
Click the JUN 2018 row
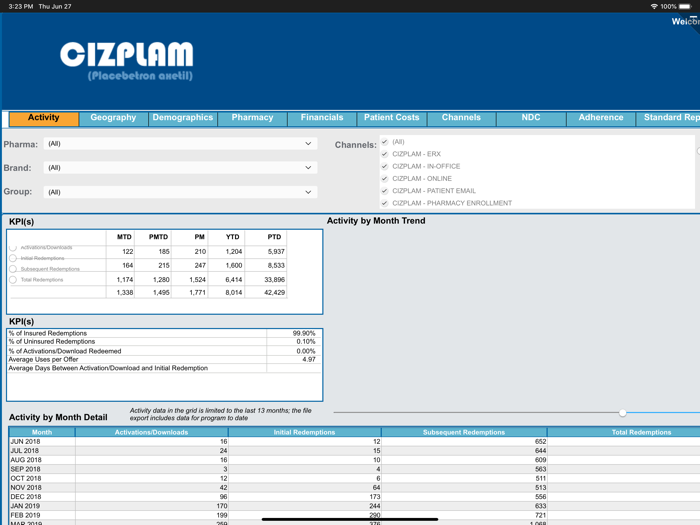point(354,442)
